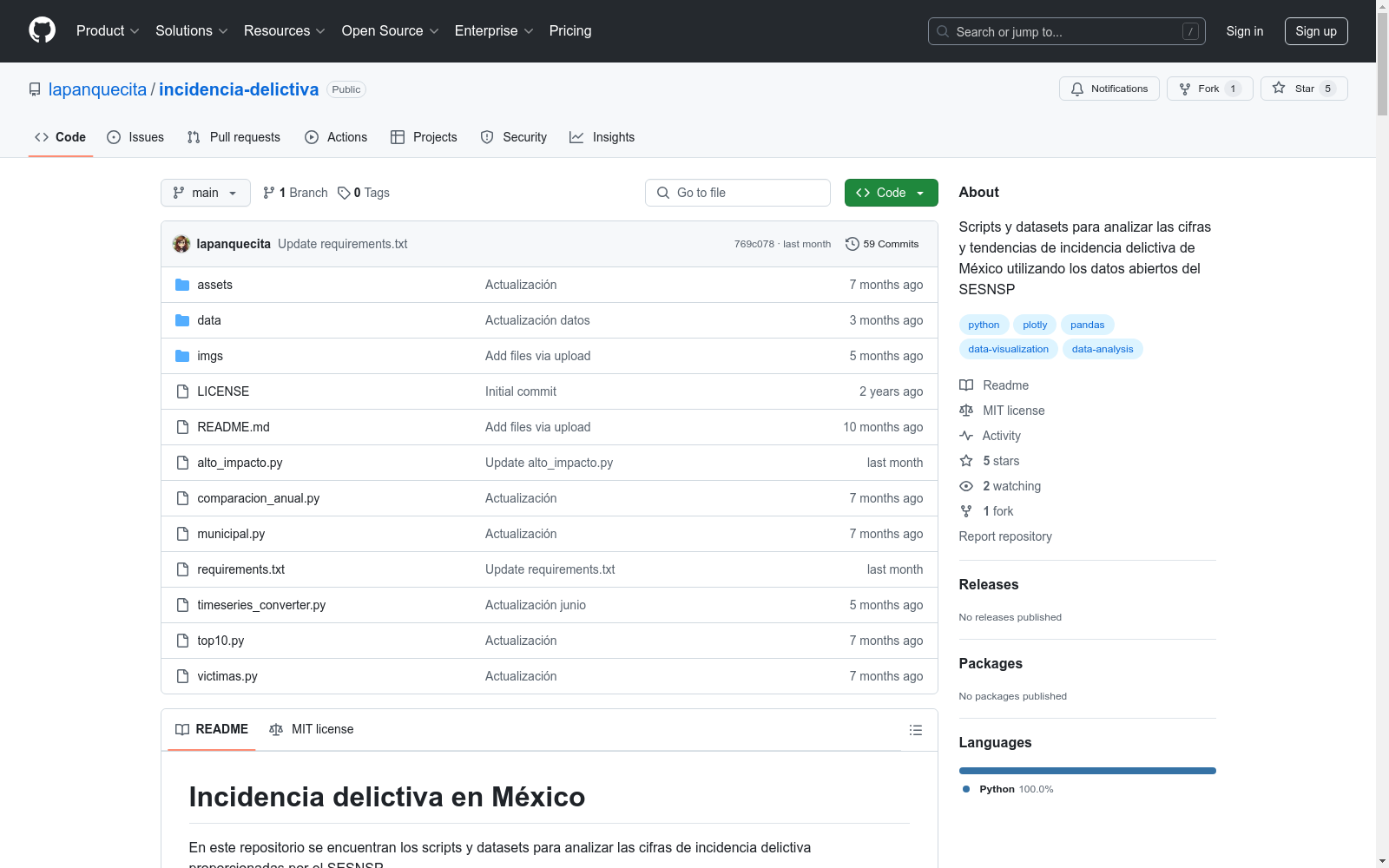Click the Go to file input
The height and width of the screenshot is (868, 1389).
[738, 193]
